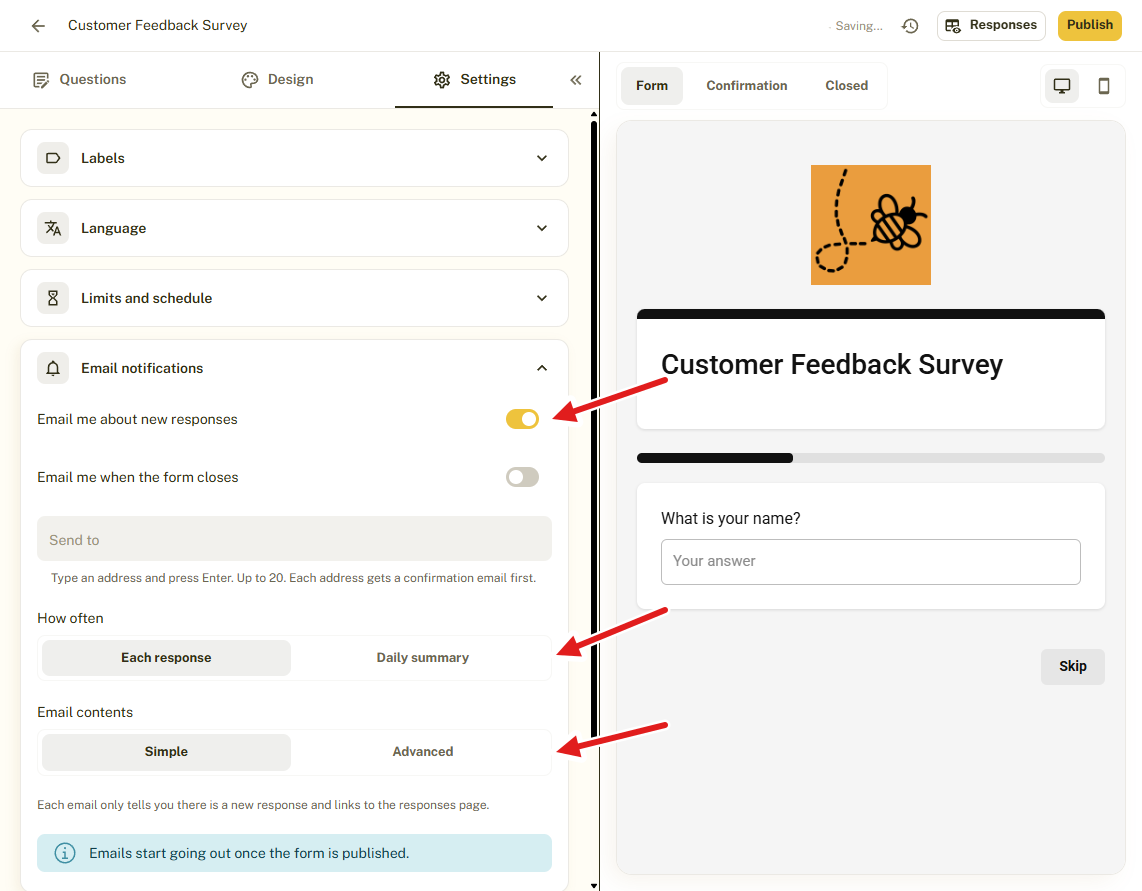Open the Responses page

991,25
